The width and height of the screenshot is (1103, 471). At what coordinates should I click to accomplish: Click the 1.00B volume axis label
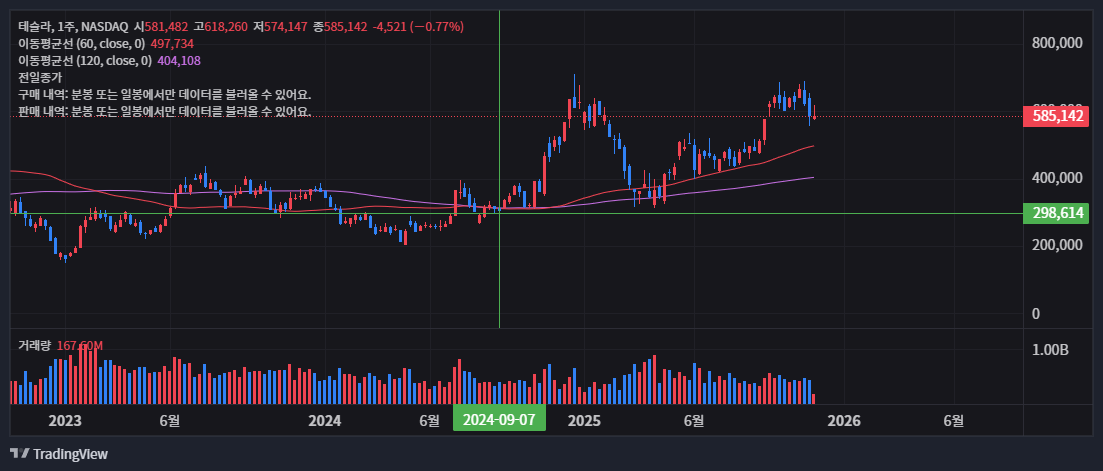(1050, 350)
